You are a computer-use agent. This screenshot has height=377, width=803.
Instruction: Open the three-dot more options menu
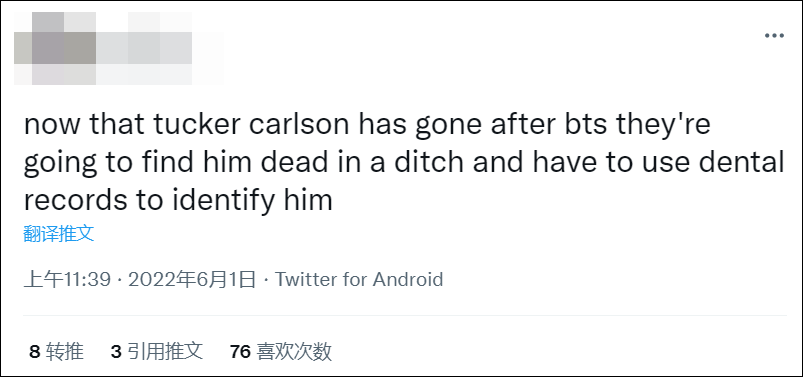tap(774, 36)
